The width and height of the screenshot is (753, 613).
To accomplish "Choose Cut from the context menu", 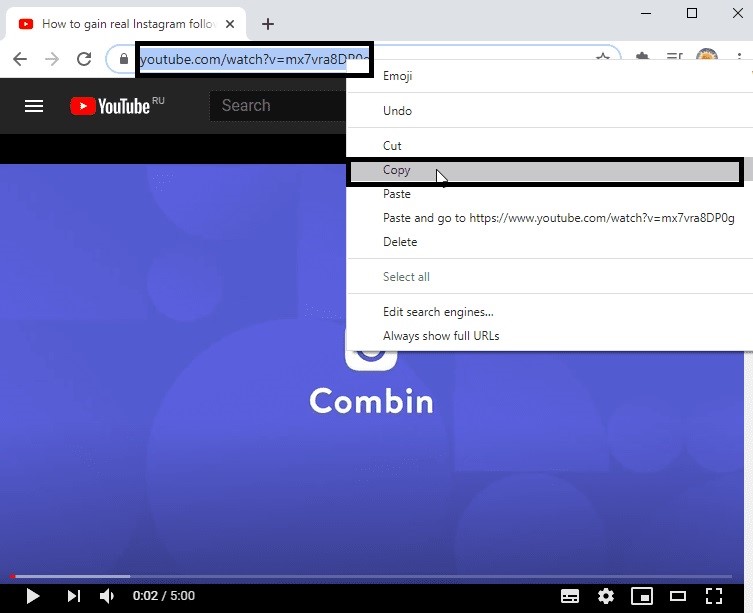I will pyautogui.click(x=549, y=146).
